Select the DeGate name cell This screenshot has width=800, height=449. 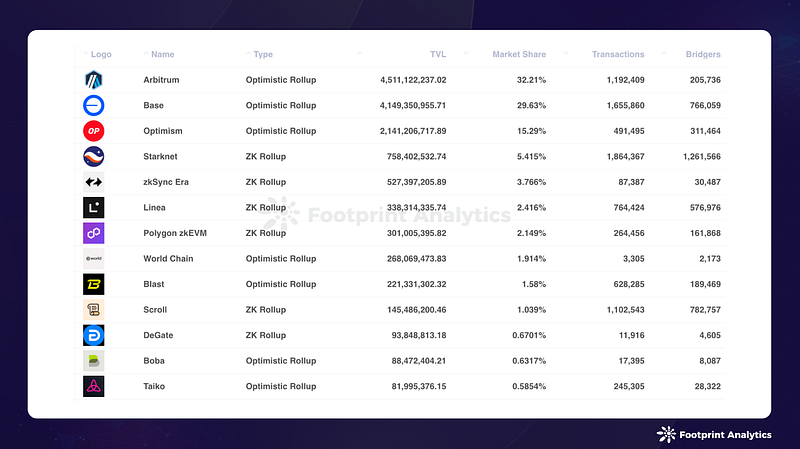point(158,335)
